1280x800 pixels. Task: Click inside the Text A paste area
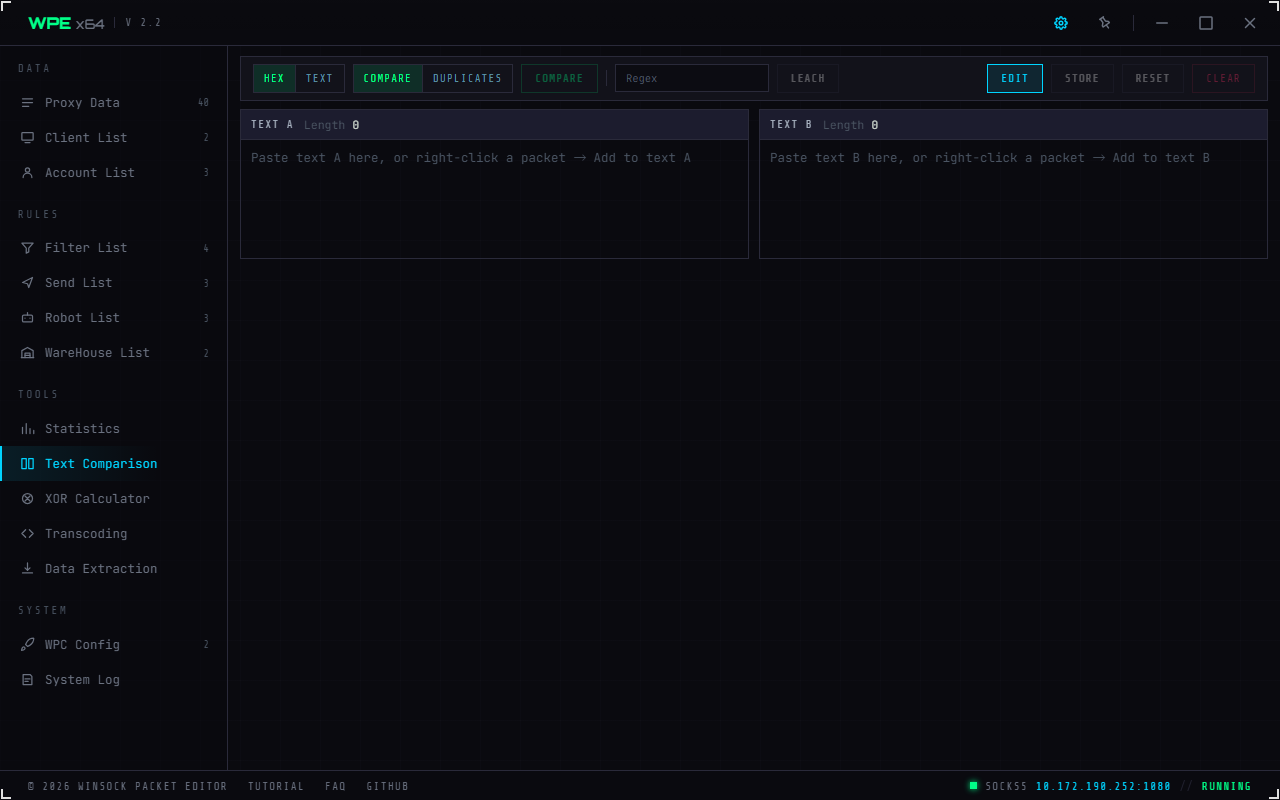coord(494,199)
